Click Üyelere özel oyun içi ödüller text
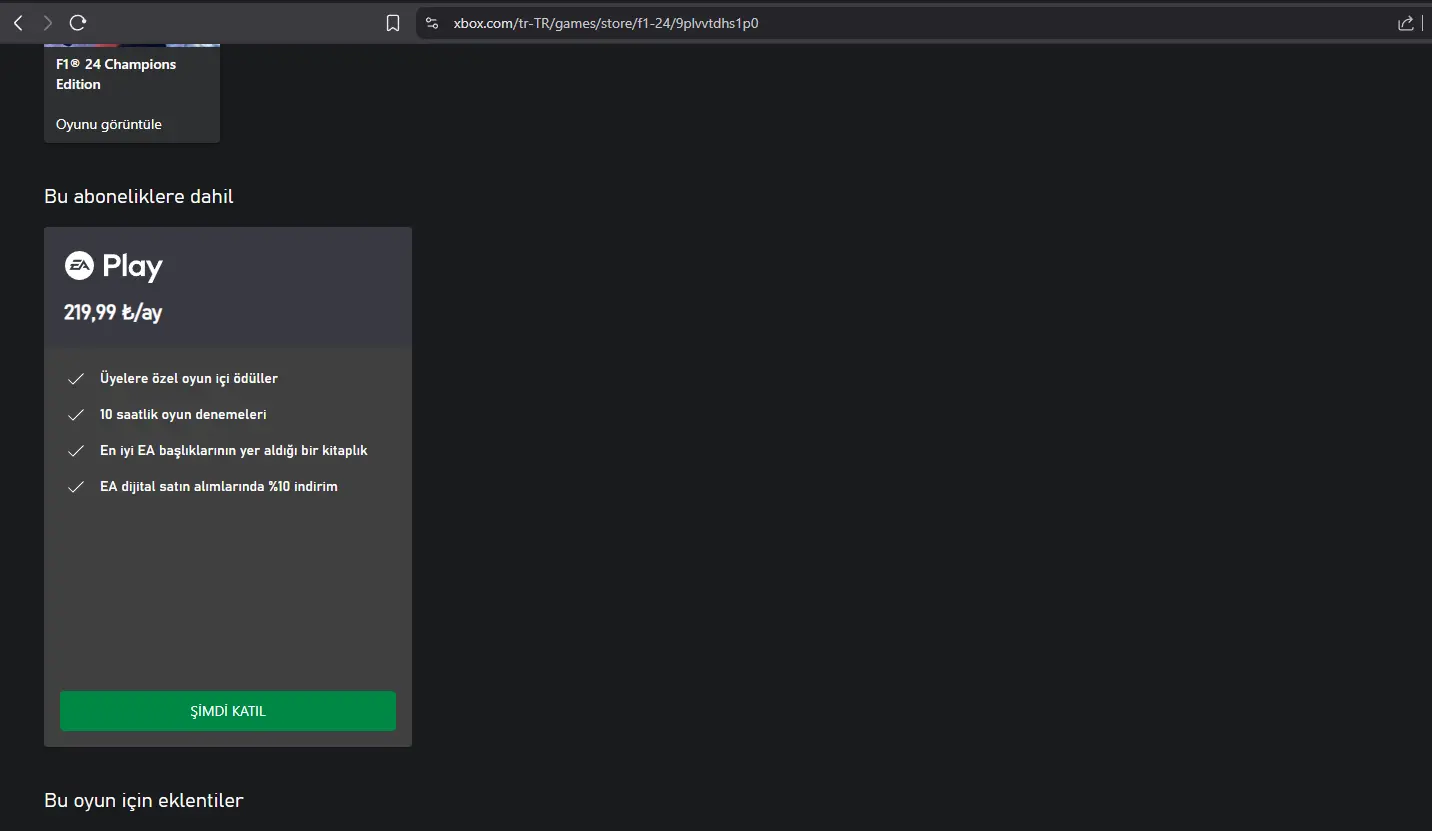The height and width of the screenshot is (831, 1432). pyautogui.click(x=189, y=378)
